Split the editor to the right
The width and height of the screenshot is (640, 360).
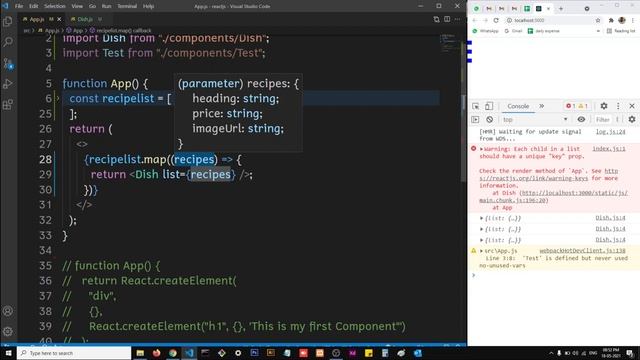click(x=447, y=19)
